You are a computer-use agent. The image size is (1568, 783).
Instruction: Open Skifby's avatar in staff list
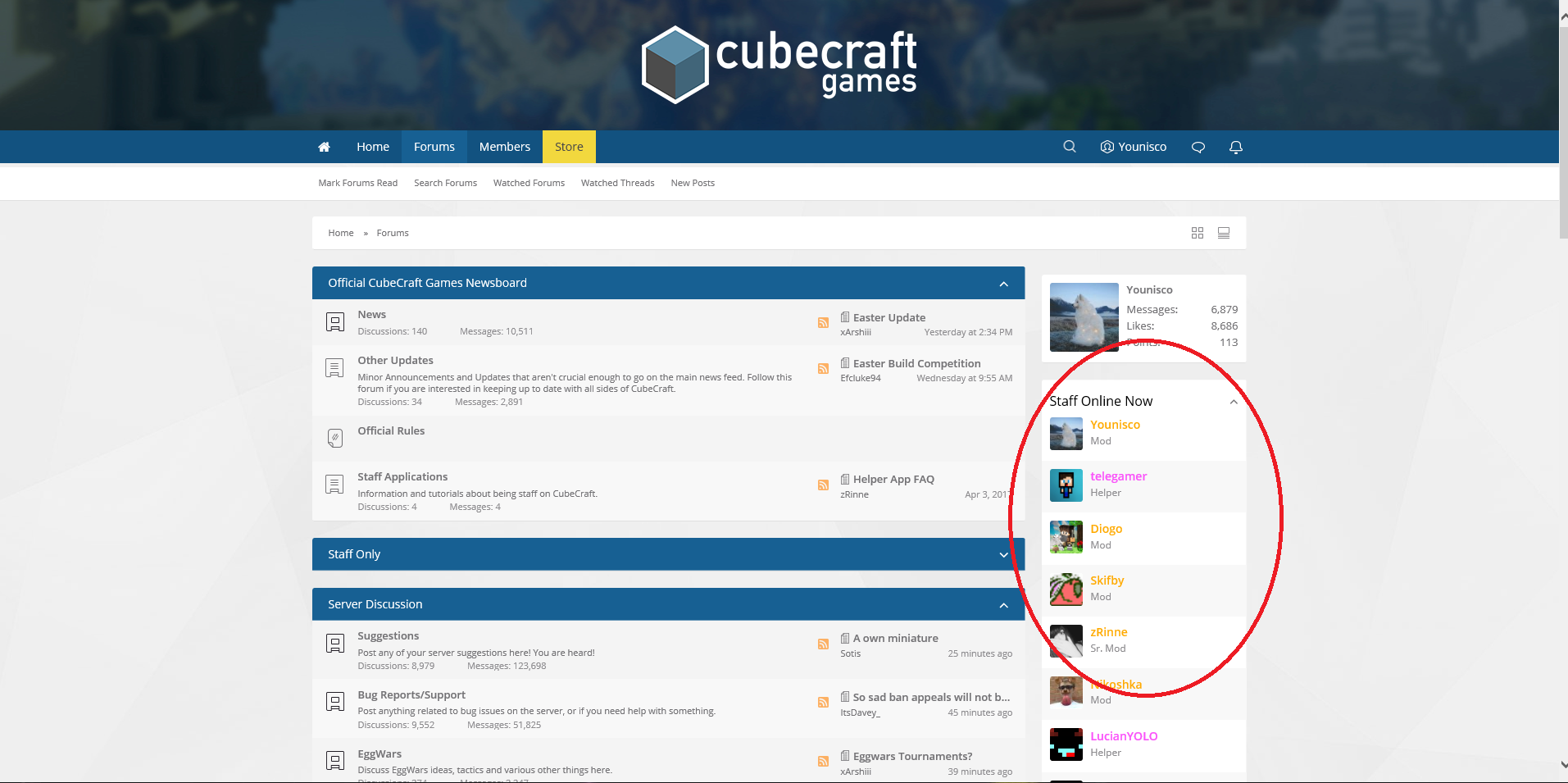1066,590
